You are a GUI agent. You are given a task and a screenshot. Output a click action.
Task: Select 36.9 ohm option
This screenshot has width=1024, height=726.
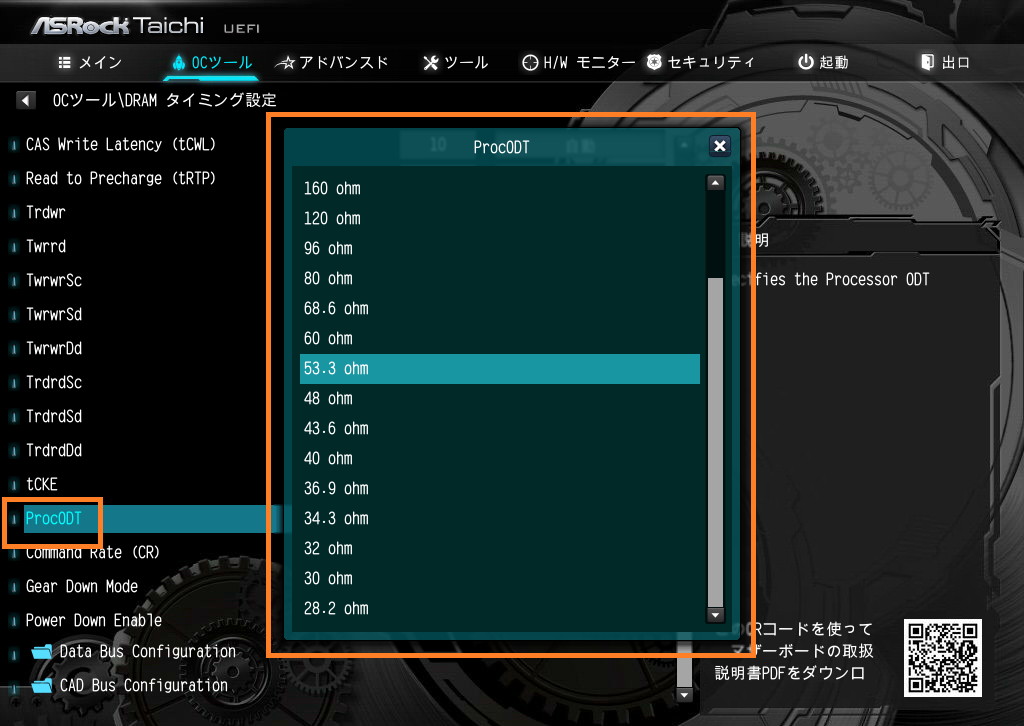click(x=500, y=489)
